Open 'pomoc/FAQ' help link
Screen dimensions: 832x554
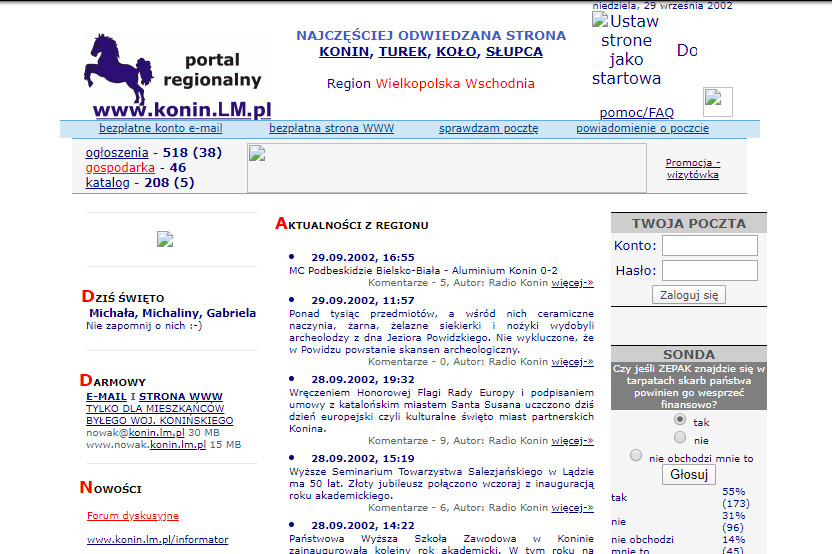(636, 113)
